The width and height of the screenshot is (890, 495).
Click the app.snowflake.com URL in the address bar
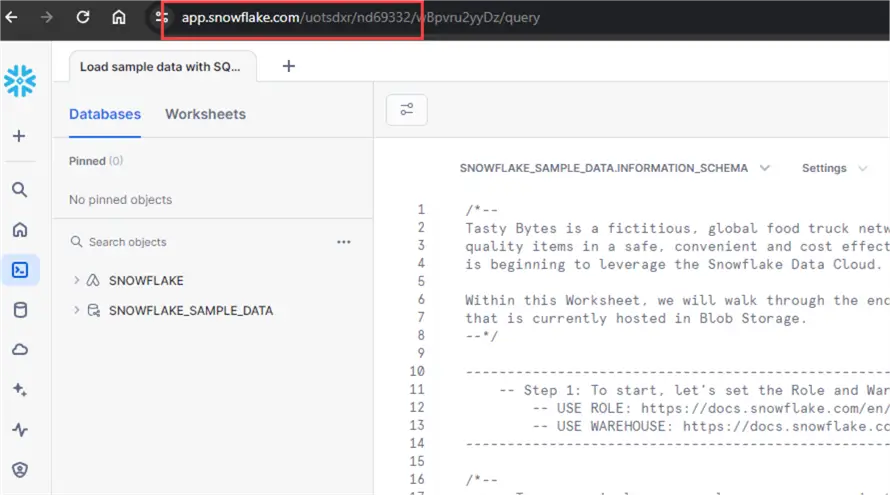point(360,18)
